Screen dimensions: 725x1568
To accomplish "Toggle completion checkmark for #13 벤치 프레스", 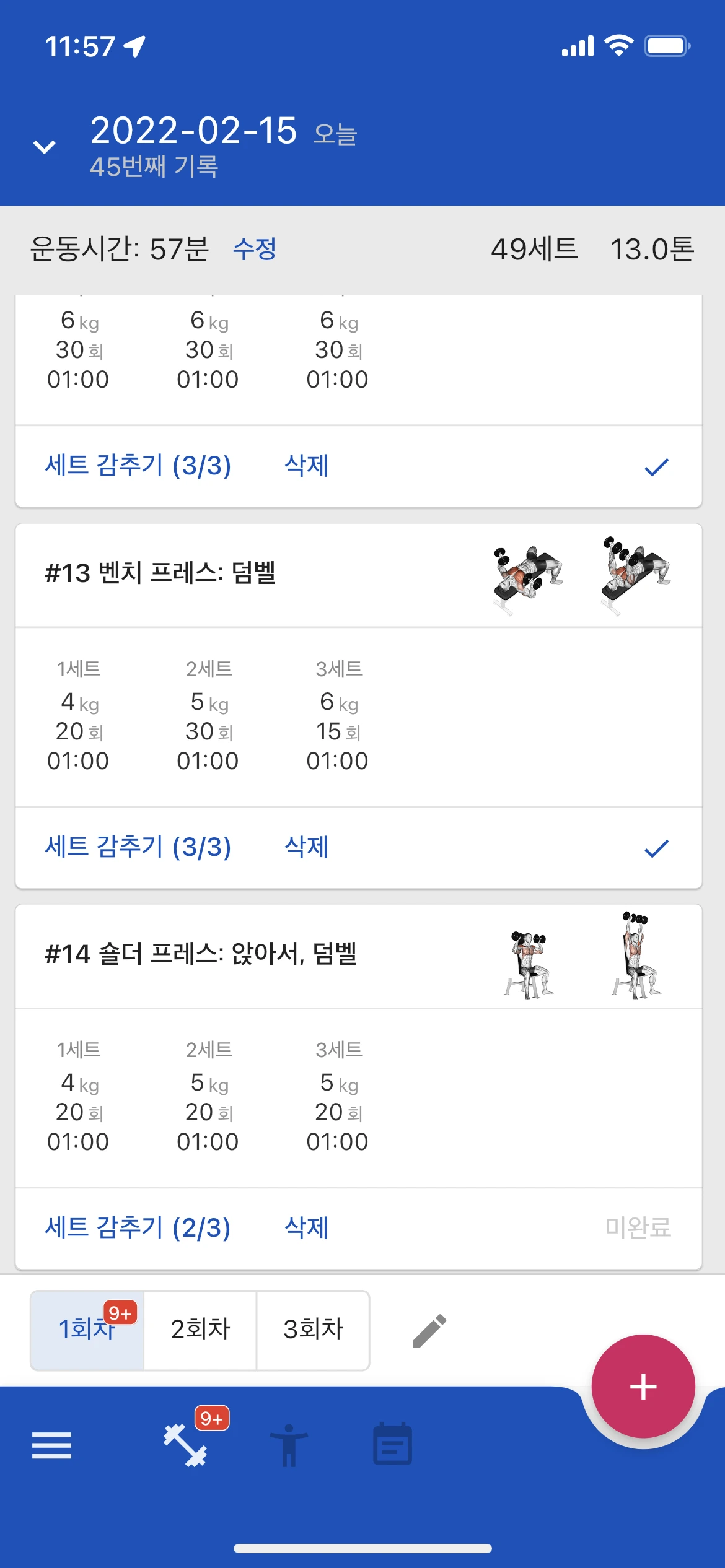I will [x=656, y=848].
